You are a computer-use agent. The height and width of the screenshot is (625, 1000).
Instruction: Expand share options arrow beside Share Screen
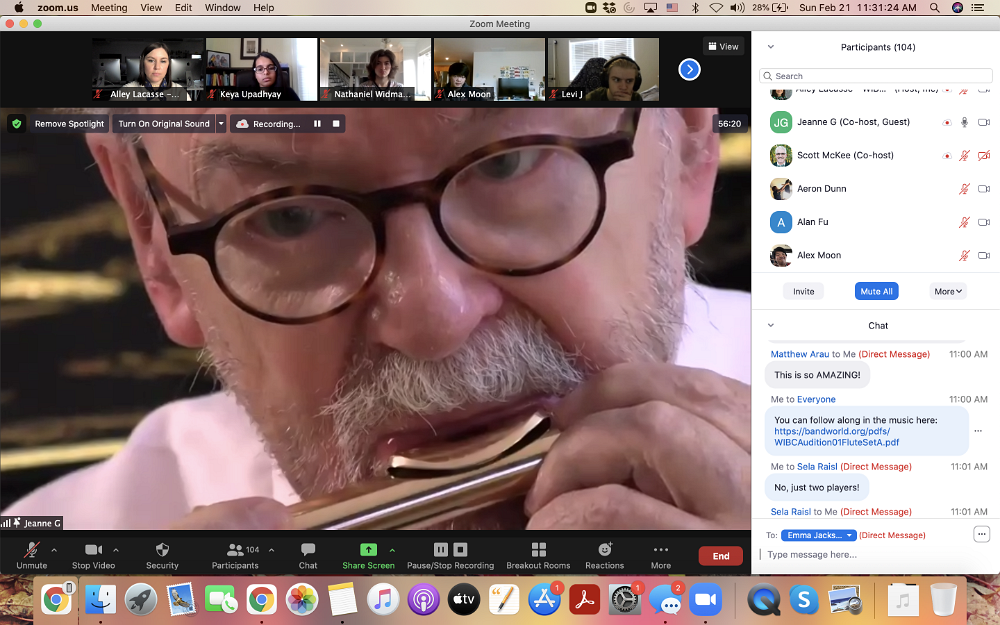[x=392, y=550]
